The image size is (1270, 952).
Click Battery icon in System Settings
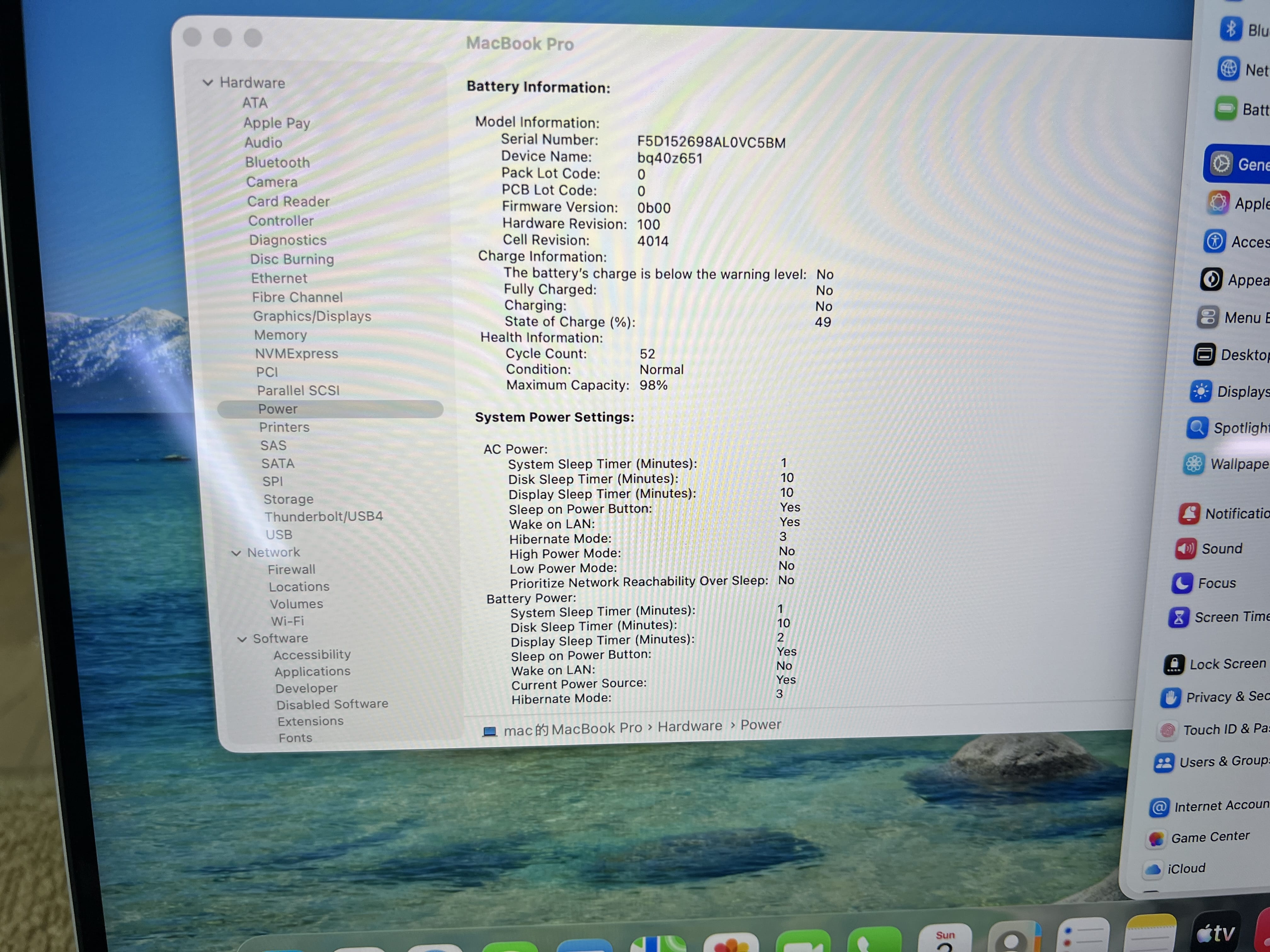click(1225, 108)
